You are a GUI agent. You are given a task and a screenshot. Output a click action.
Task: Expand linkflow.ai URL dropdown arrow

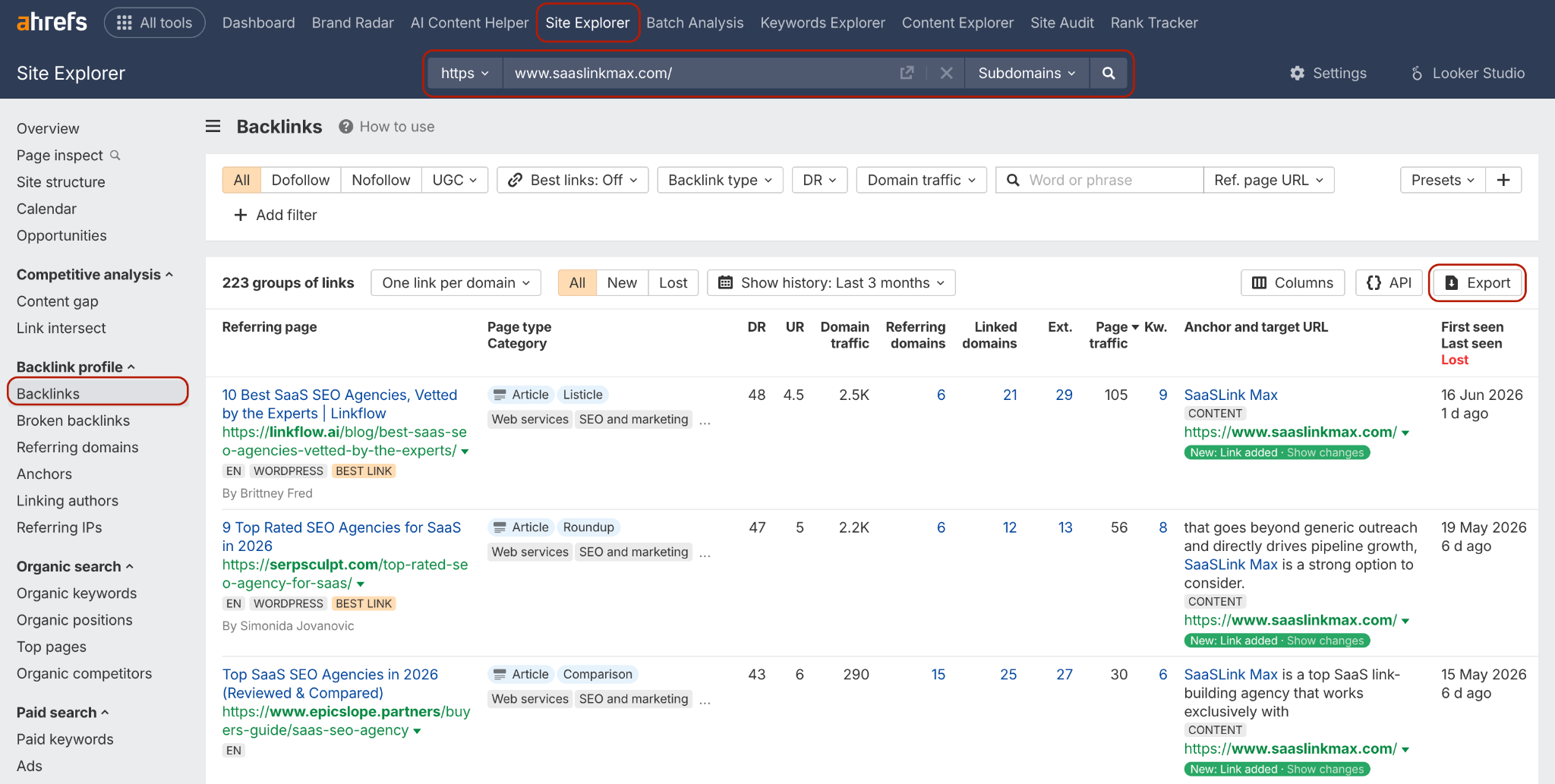click(x=465, y=451)
